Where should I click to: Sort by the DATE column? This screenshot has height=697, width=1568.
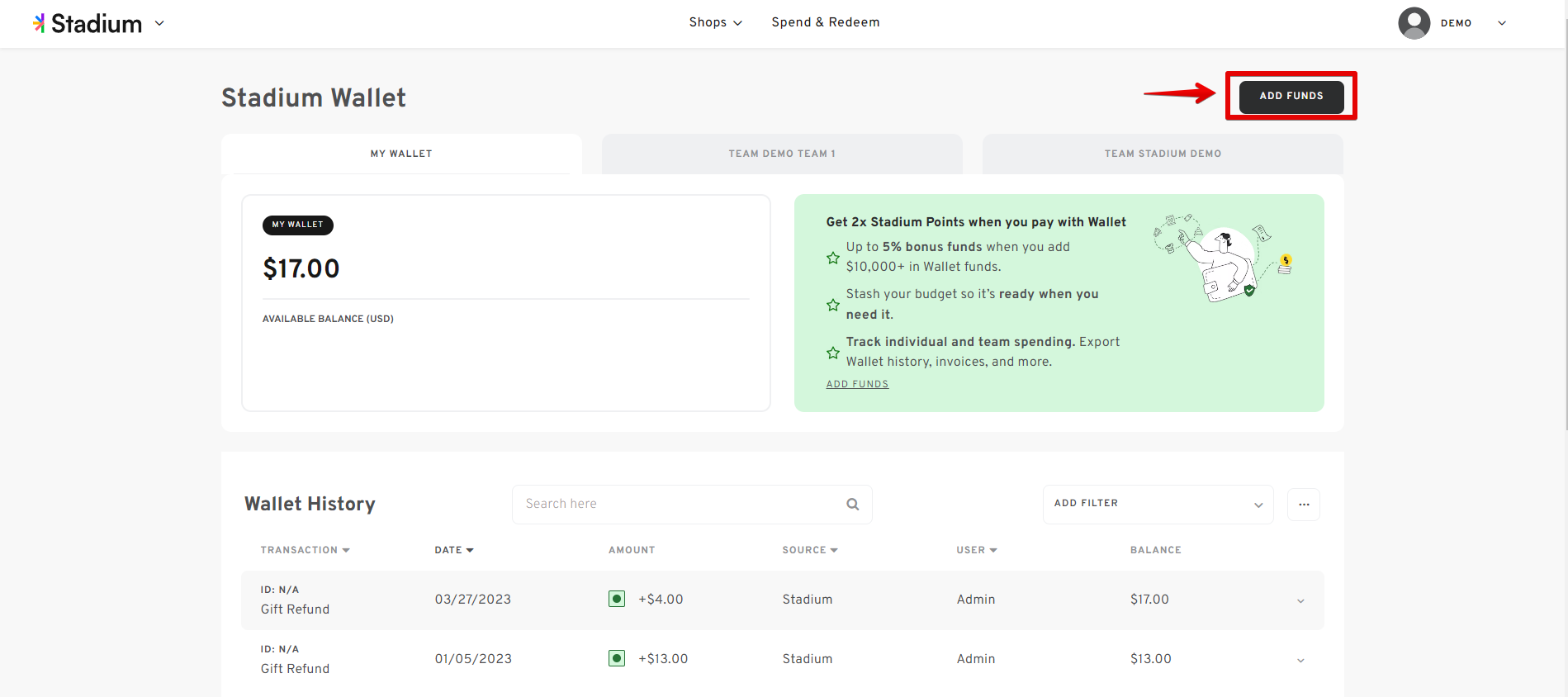(x=454, y=550)
